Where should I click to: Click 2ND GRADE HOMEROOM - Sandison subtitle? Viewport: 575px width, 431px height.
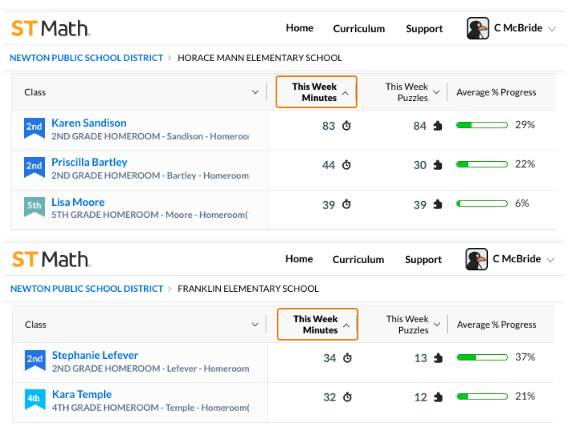tap(150, 136)
